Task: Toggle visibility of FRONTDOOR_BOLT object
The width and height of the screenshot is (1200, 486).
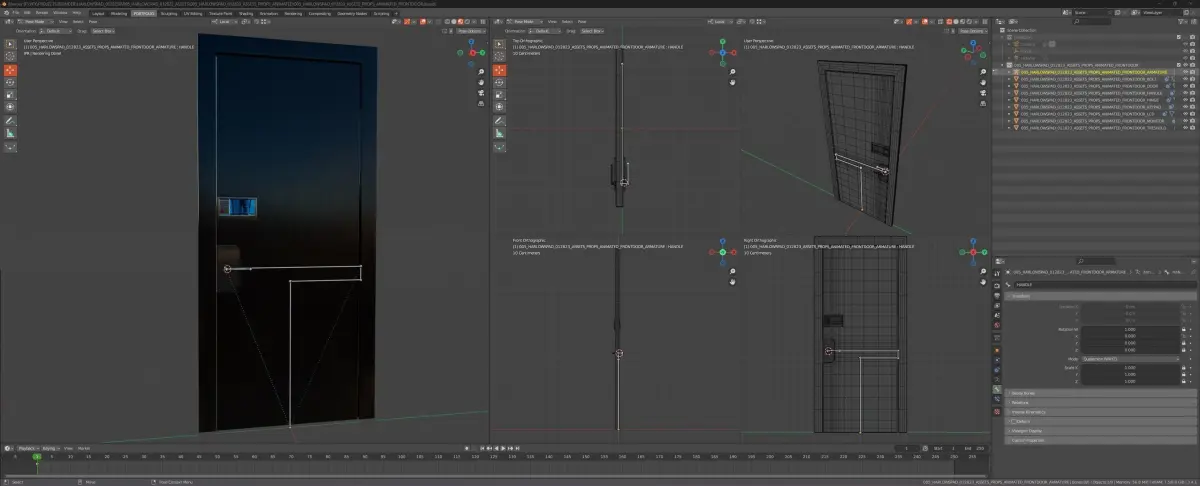Action: tap(1186, 79)
